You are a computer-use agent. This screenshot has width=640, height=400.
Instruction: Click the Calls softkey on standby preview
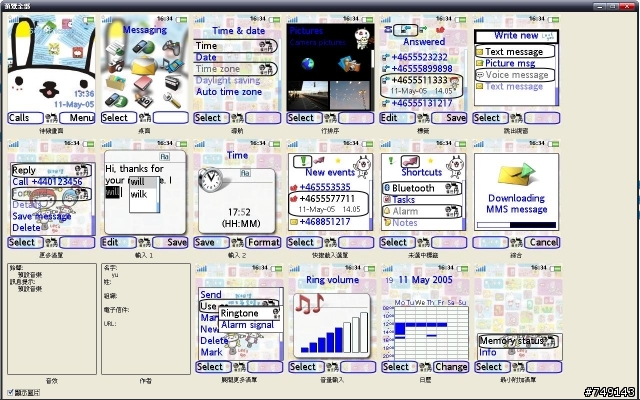pyautogui.click(x=25, y=118)
